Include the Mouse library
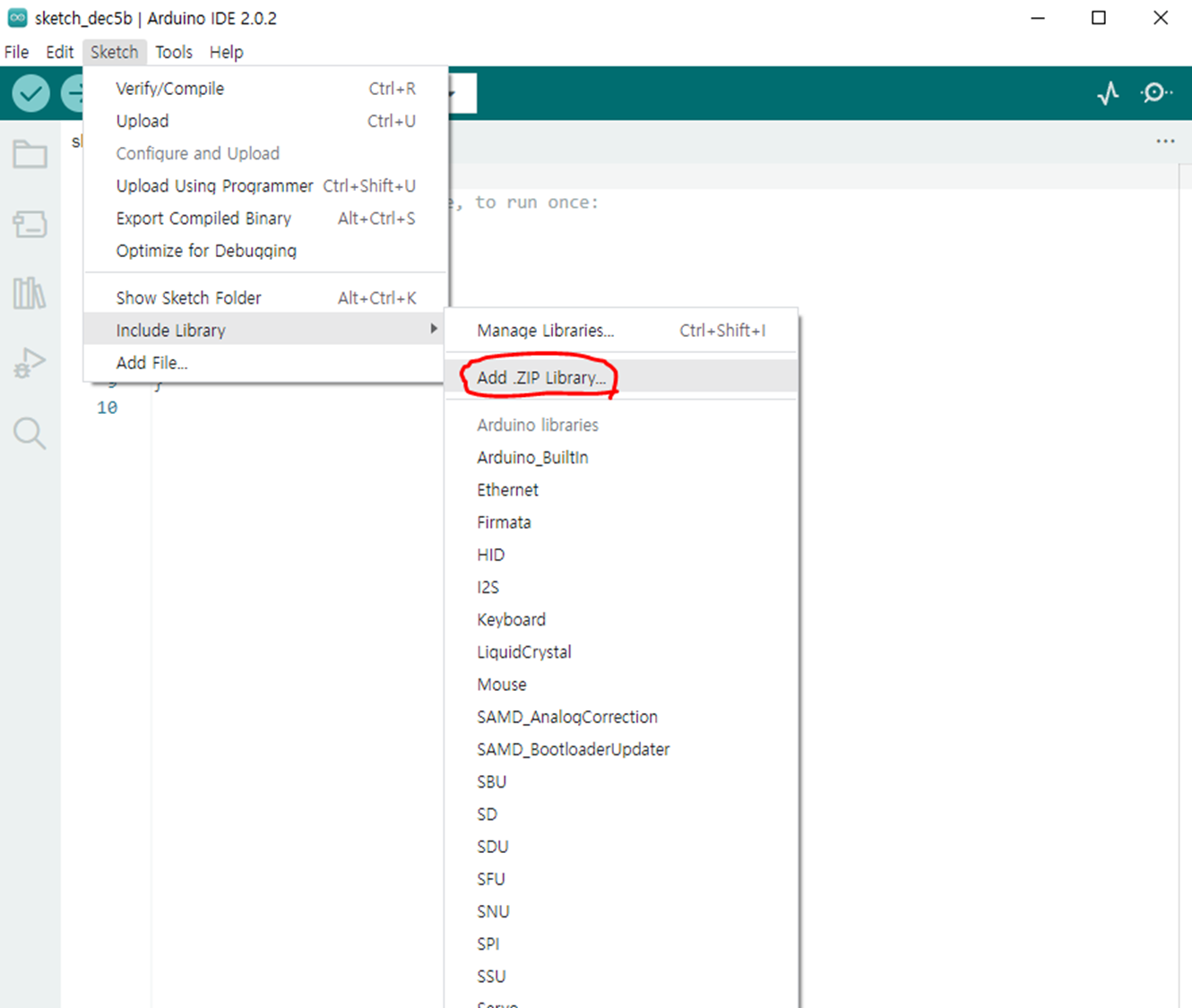This screenshot has width=1192, height=1008. click(621, 684)
